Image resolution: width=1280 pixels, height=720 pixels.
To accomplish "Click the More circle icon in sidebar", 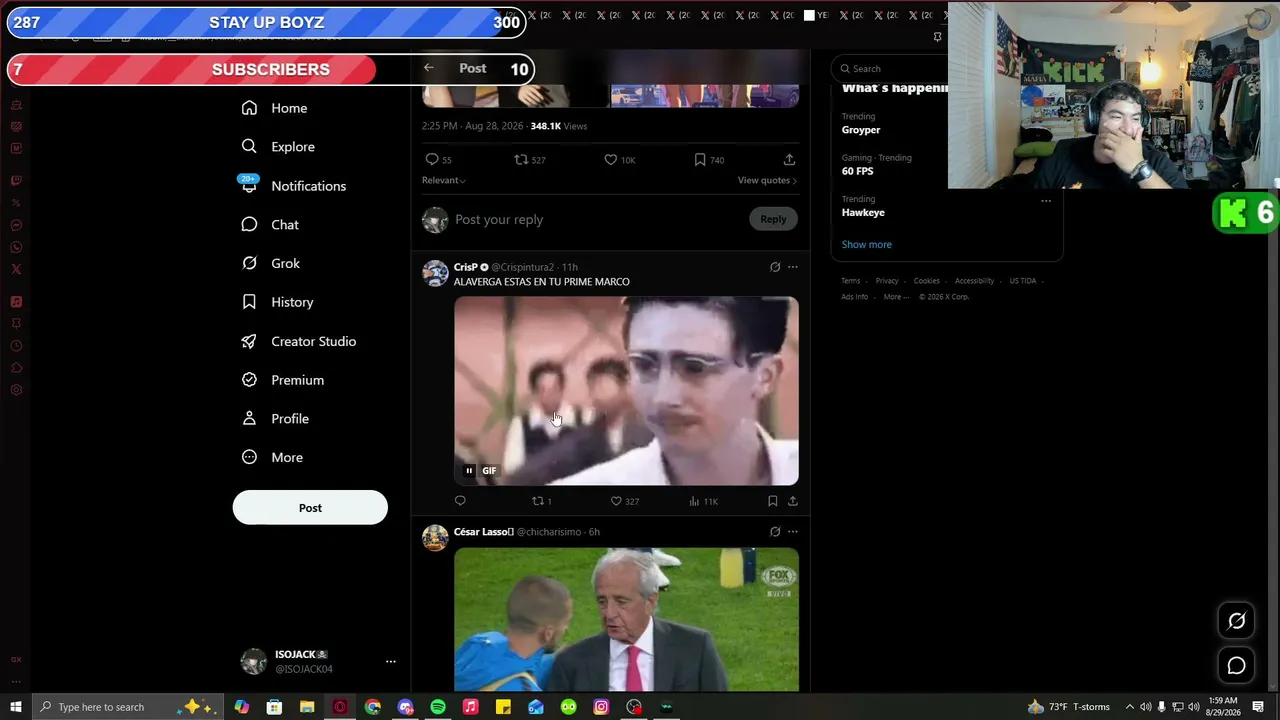I will coord(249,457).
